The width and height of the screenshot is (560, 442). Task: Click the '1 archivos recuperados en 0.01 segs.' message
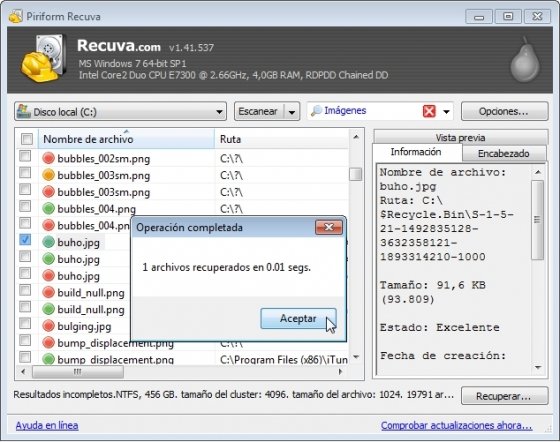[226, 267]
